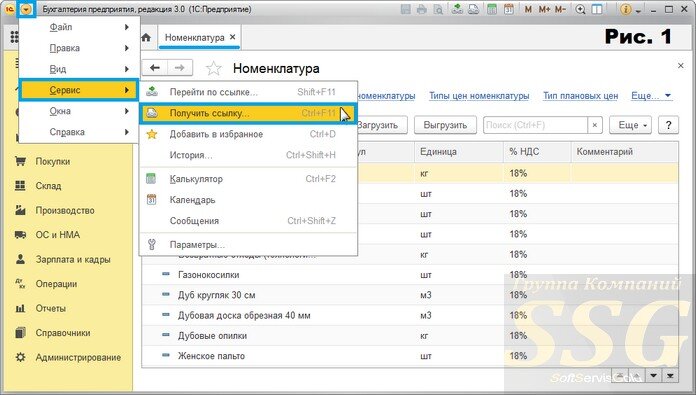Click the go-to-link icon in title bar

click(x=457, y=9)
